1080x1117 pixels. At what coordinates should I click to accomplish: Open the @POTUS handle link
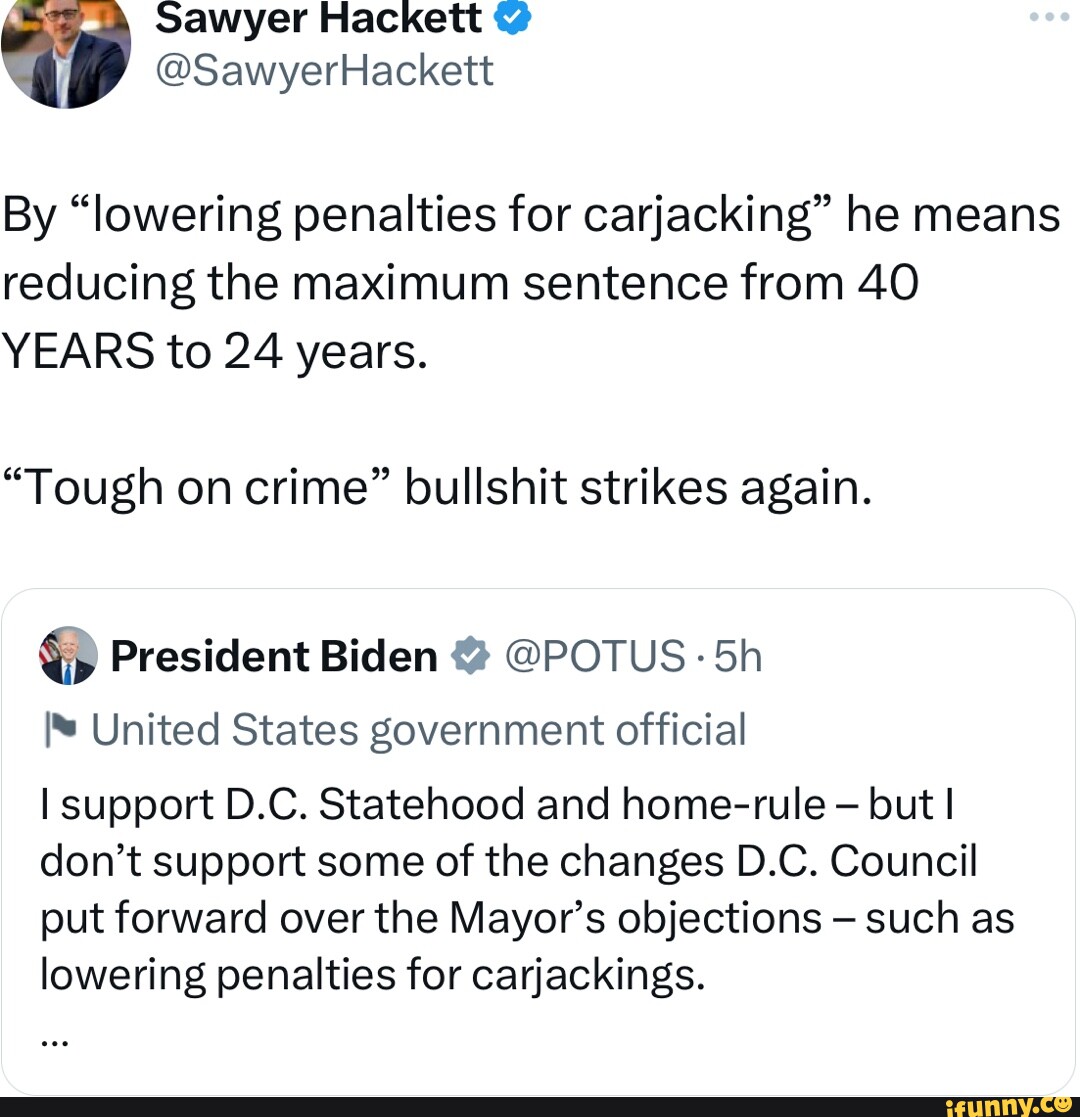[x=594, y=657]
